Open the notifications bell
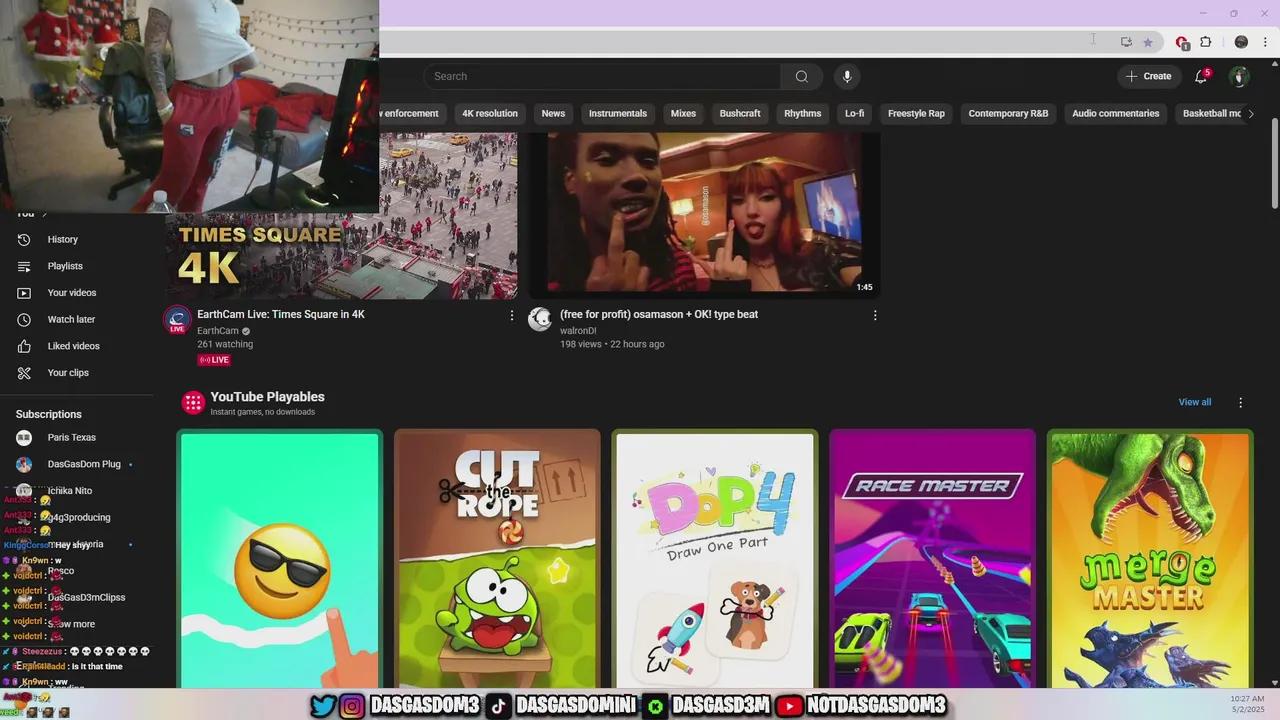The width and height of the screenshot is (1280, 720). [1201, 76]
